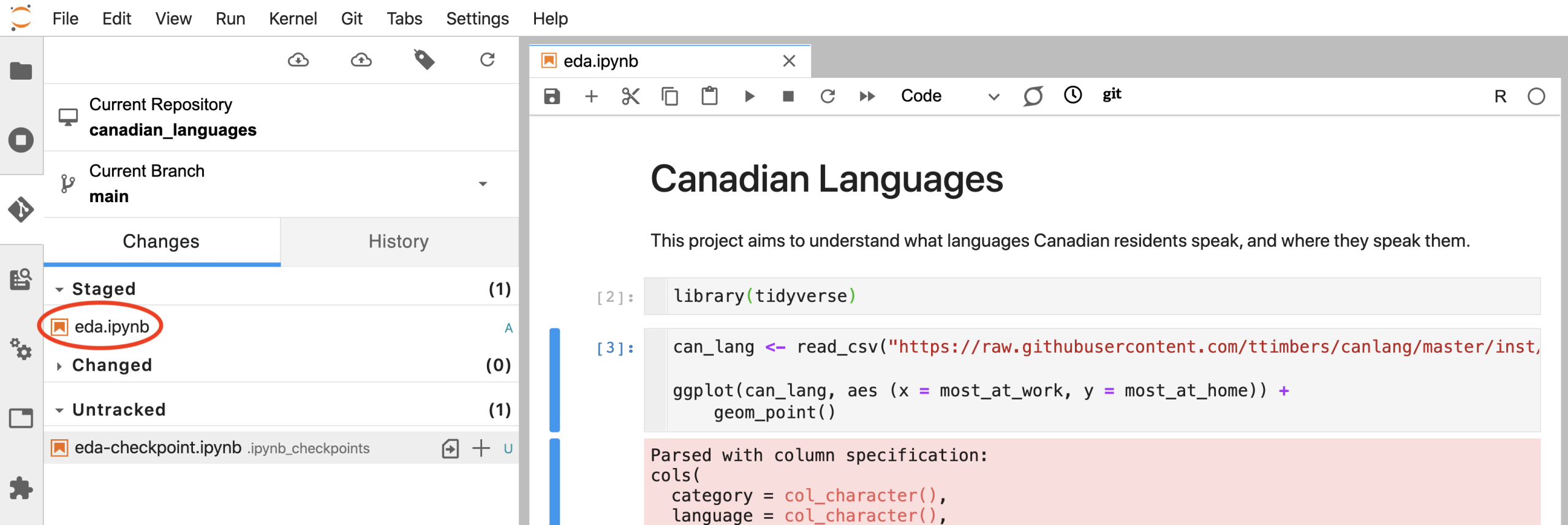Run the selected cell

749,96
